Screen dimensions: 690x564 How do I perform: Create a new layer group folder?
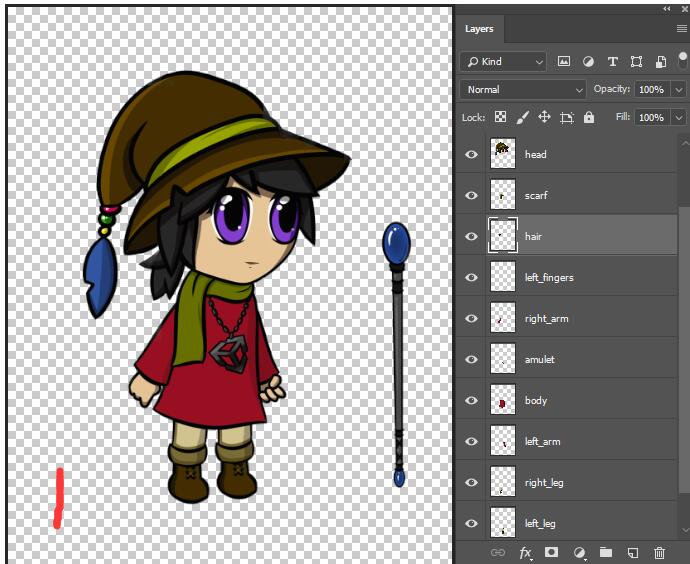click(606, 552)
